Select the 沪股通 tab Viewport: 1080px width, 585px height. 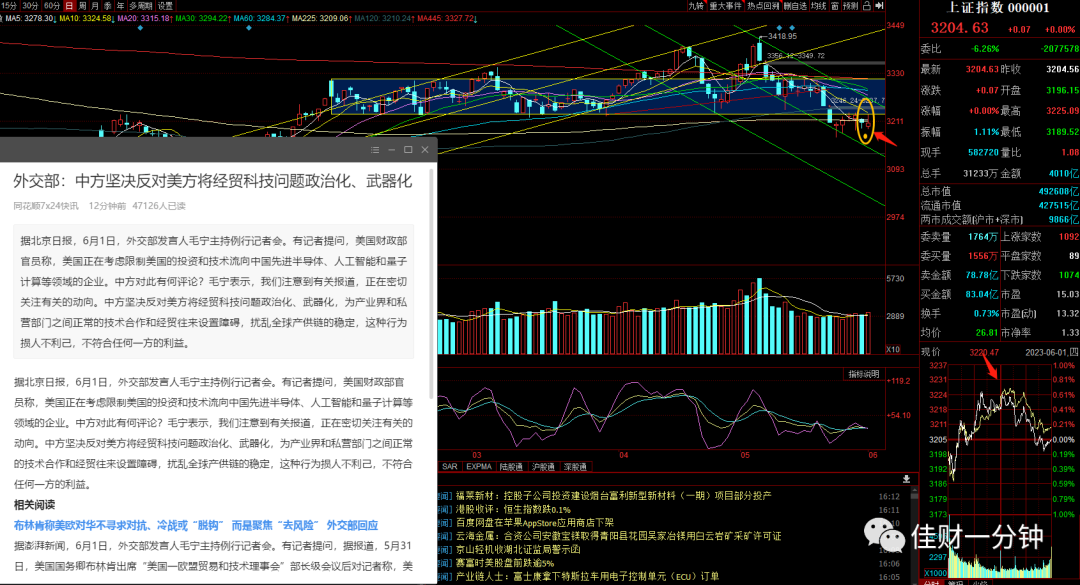pos(543,466)
